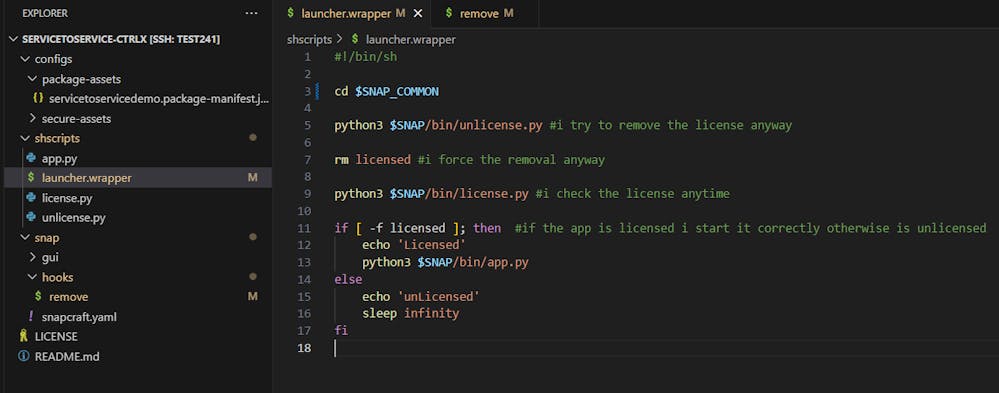Open servicetoservicedemo.package-manifest JSON file
The height and width of the screenshot is (393, 999).
point(159,99)
